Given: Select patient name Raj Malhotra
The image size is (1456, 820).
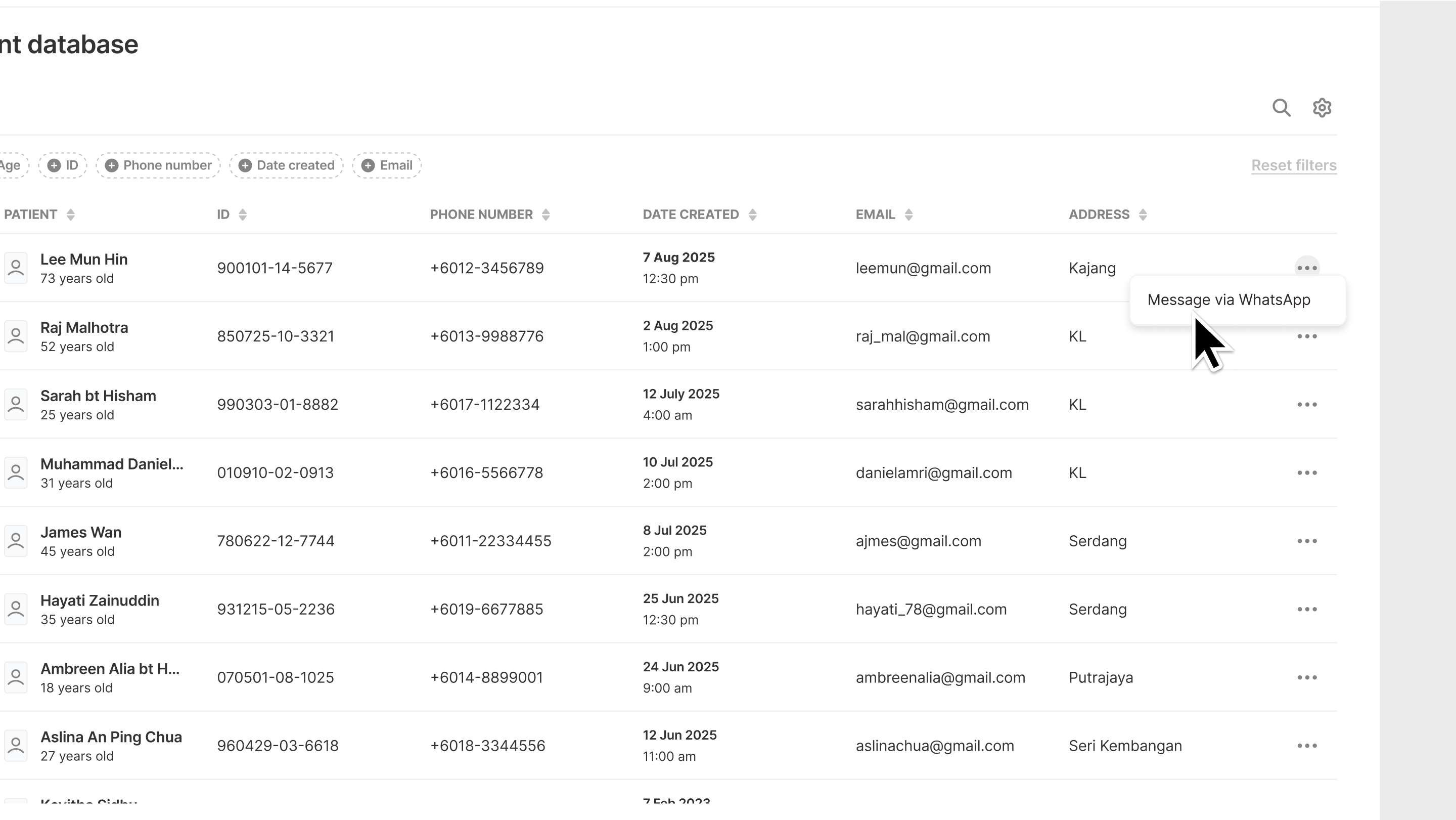Looking at the screenshot, I should (84, 327).
